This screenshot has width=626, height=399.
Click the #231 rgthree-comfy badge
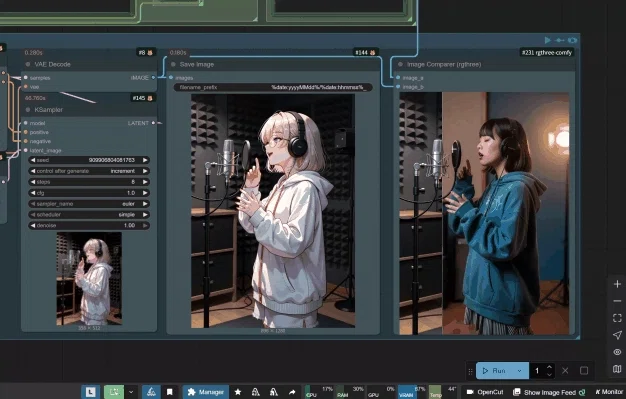point(547,53)
